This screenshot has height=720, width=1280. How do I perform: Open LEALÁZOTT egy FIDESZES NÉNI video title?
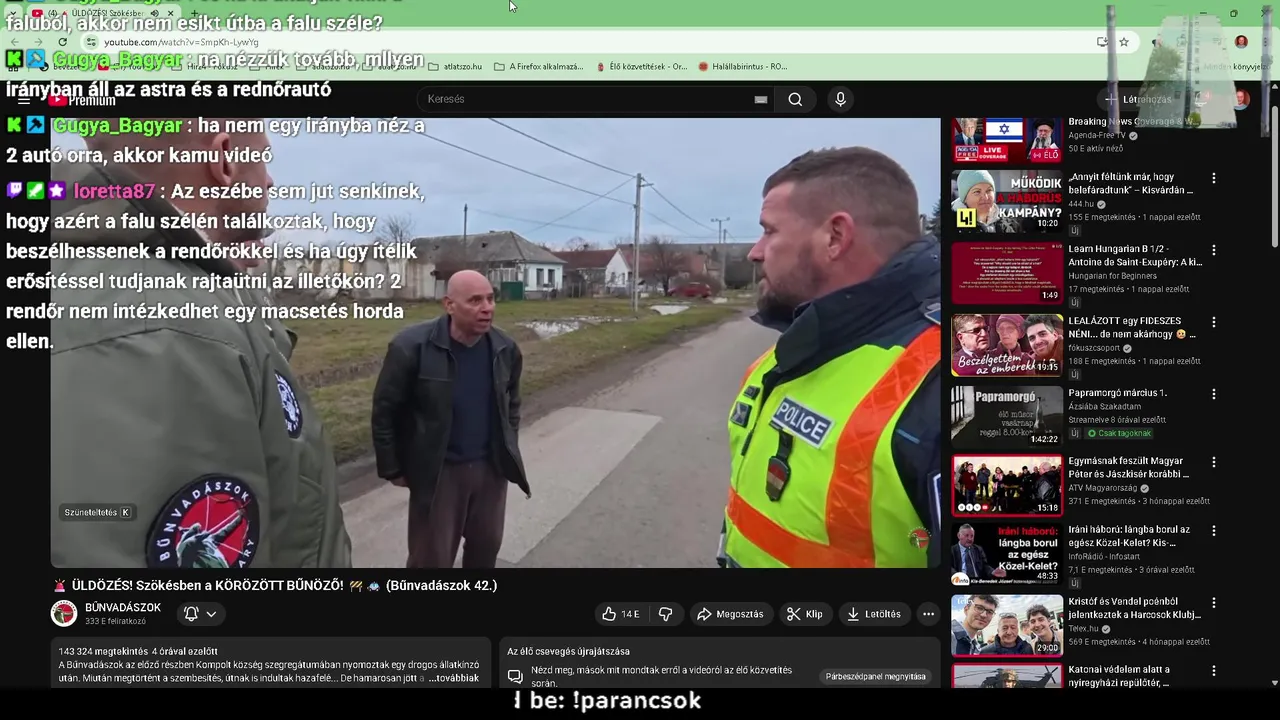[x=1132, y=327]
